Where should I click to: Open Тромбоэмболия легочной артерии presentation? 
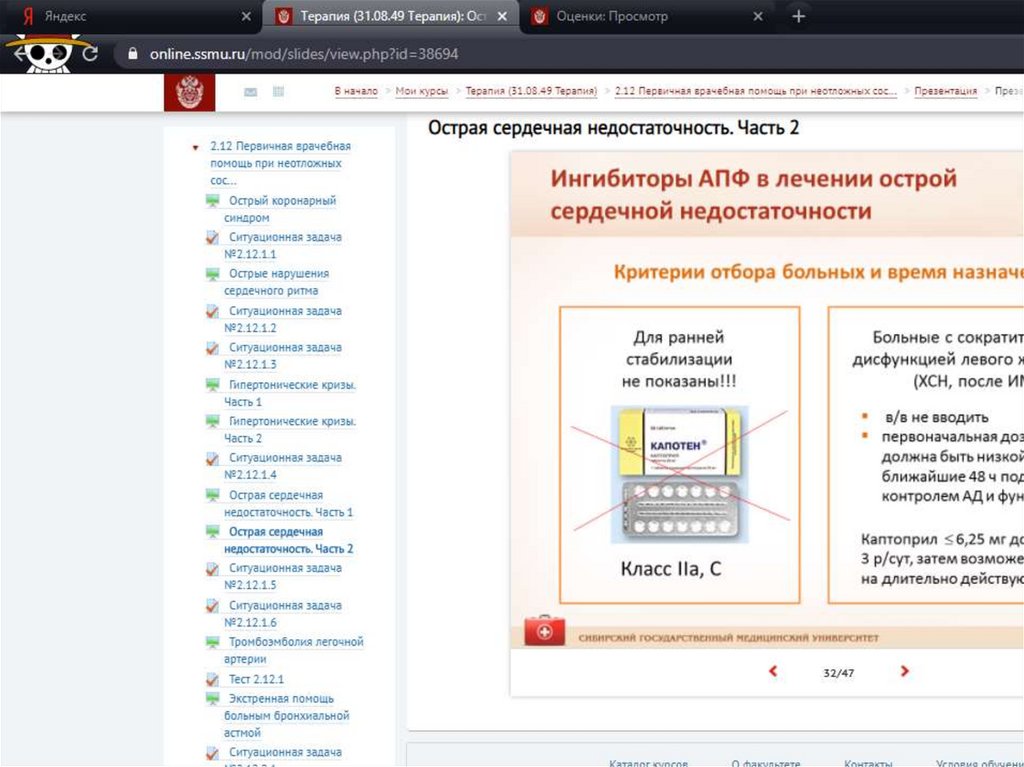(x=294, y=651)
